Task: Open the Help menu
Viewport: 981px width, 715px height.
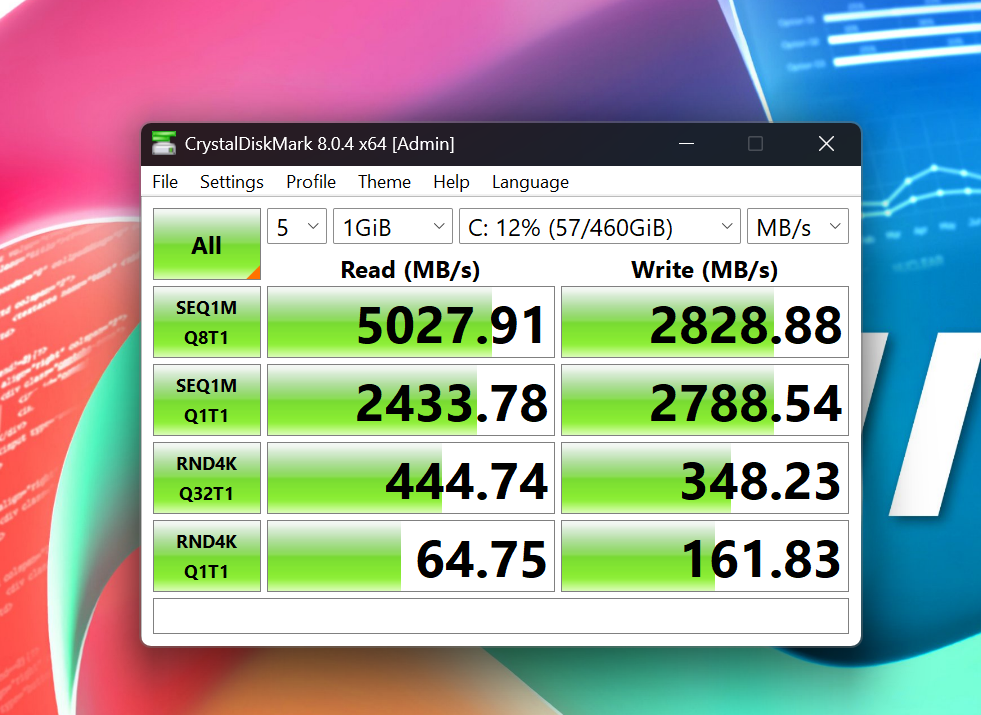Action: tap(451, 182)
